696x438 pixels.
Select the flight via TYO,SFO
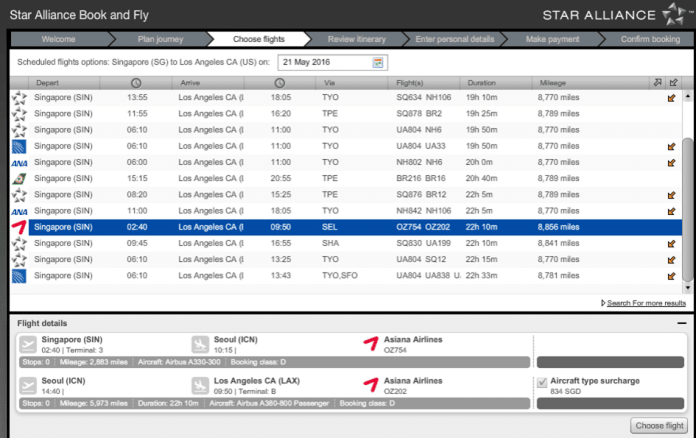coord(346,276)
